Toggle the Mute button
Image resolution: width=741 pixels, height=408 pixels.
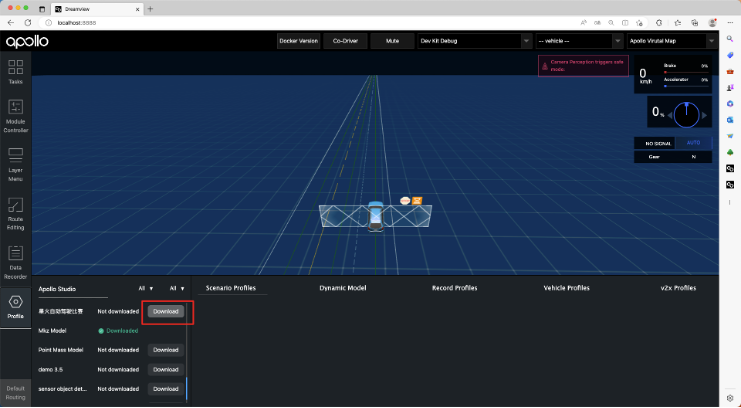pyautogui.click(x=392, y=41)
